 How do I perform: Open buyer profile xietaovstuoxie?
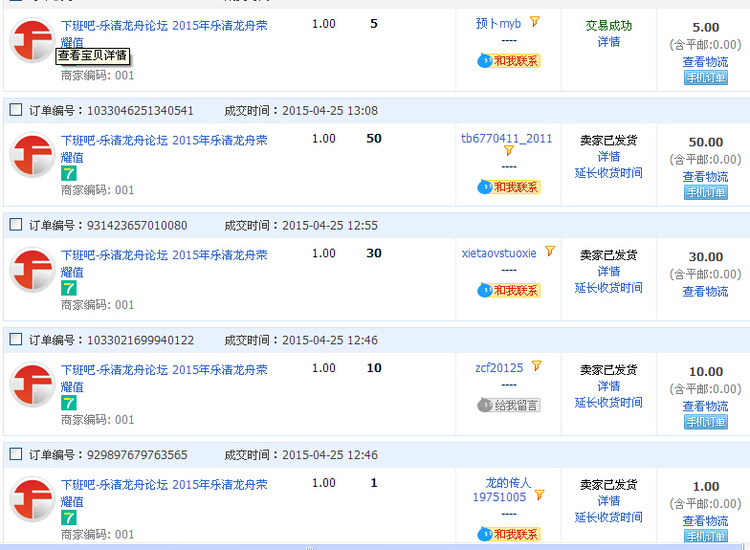pos(499,253)
